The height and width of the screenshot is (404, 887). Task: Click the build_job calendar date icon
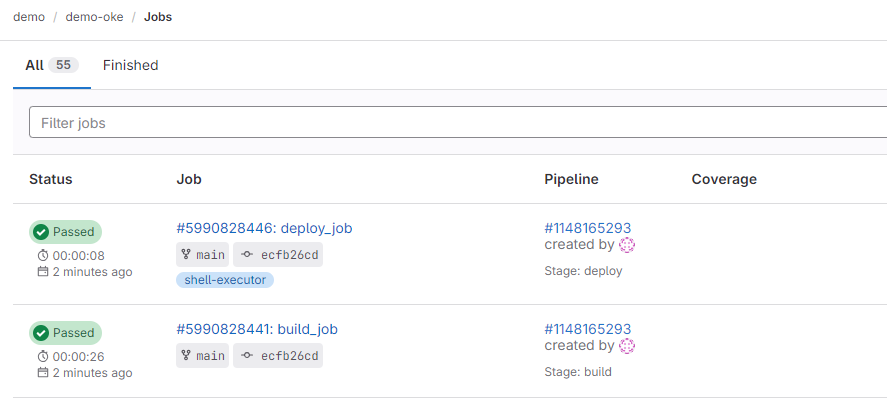point(43,373)
